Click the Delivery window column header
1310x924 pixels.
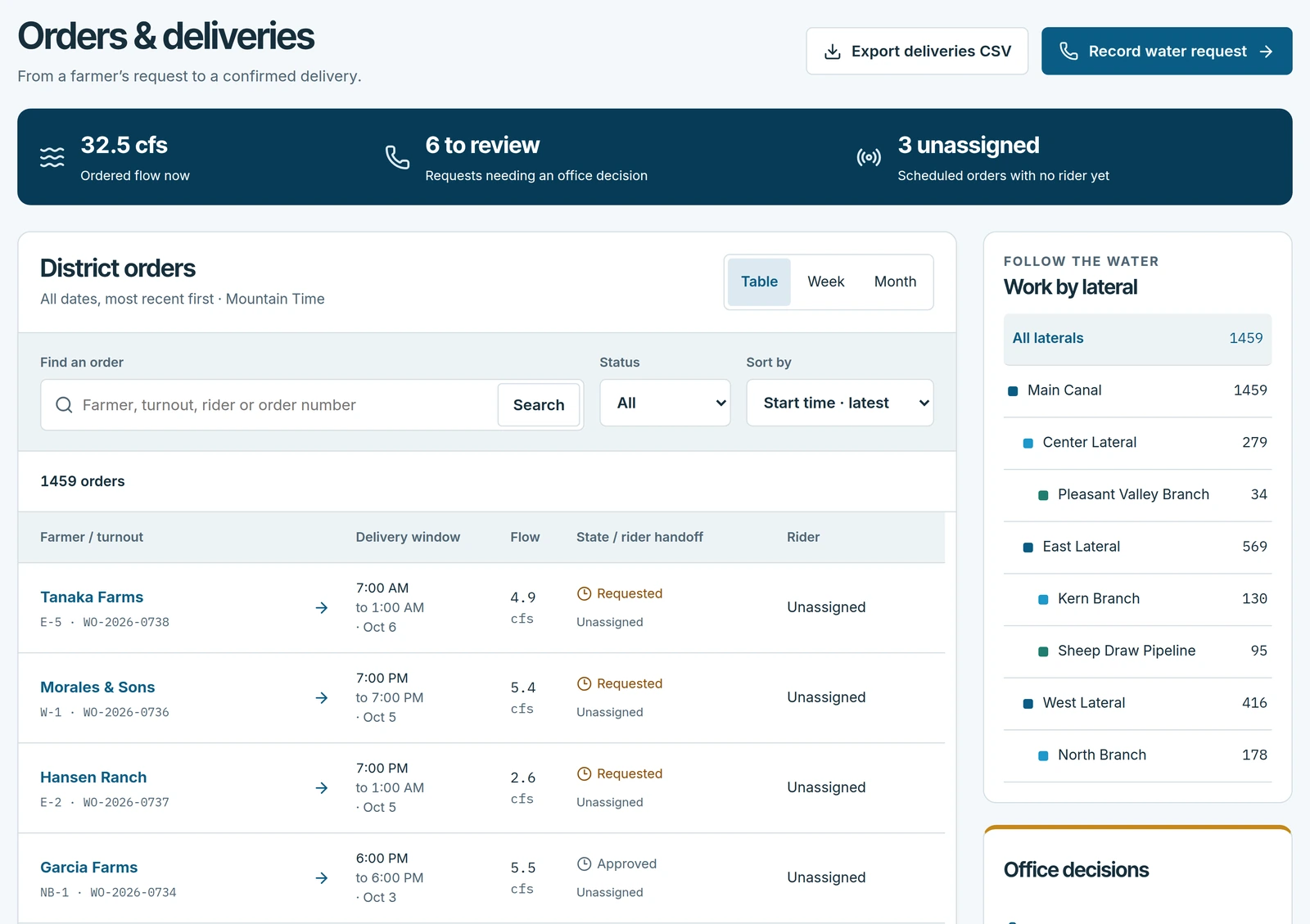(408, 537)
